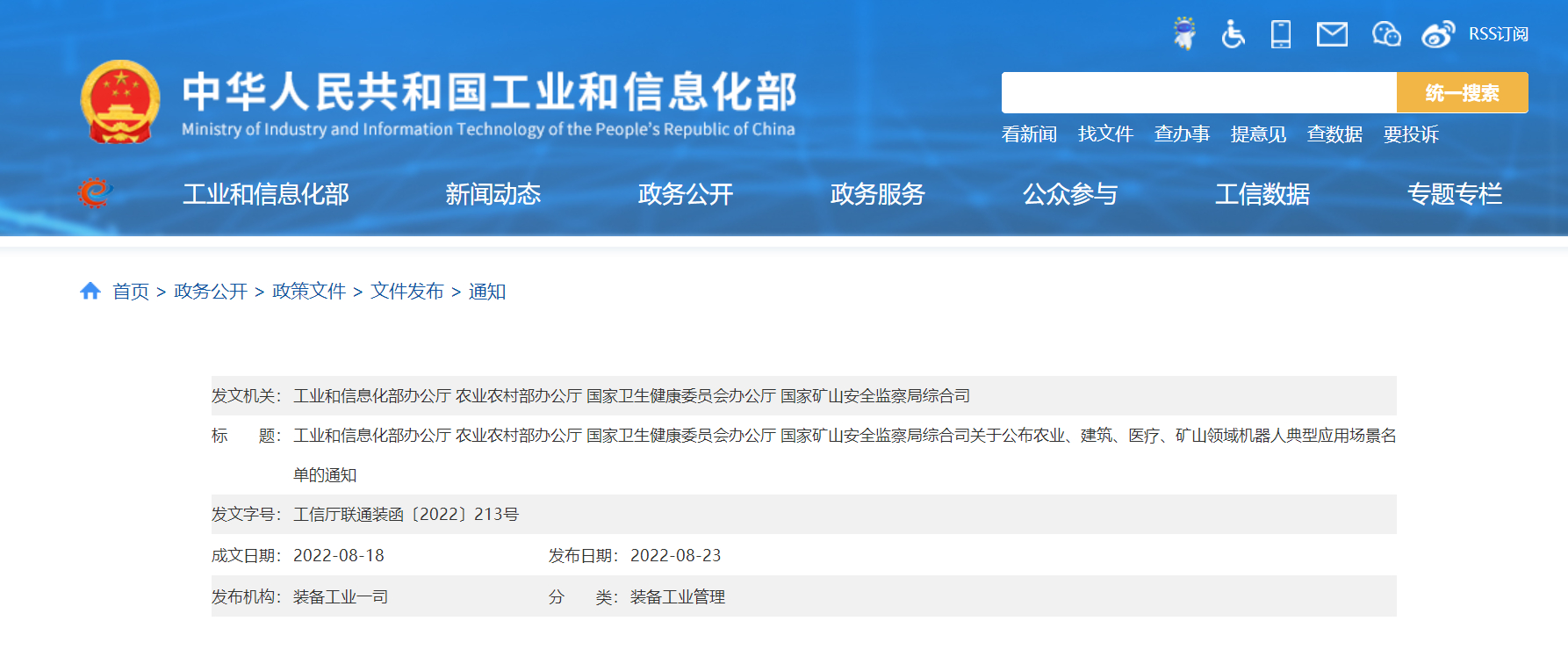Click the 统一搜索 search button
Screen dimensions: 1568x657
point(1463,92)
